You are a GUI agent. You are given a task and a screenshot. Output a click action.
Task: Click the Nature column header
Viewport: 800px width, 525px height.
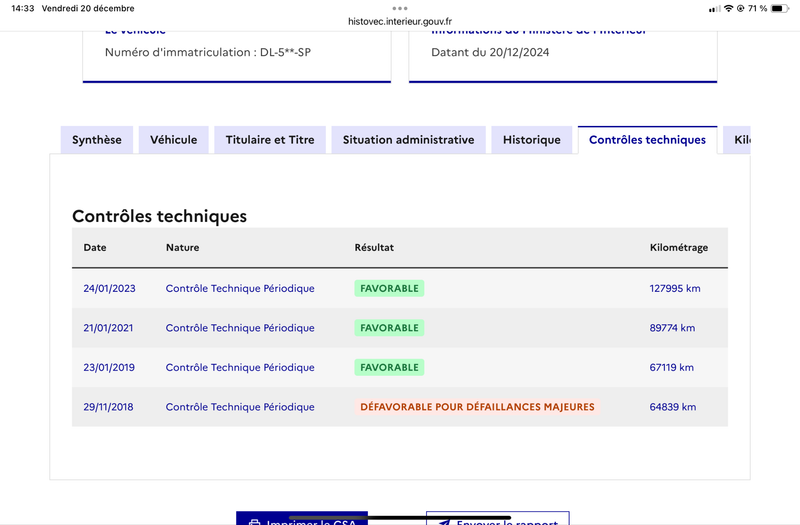183,247
